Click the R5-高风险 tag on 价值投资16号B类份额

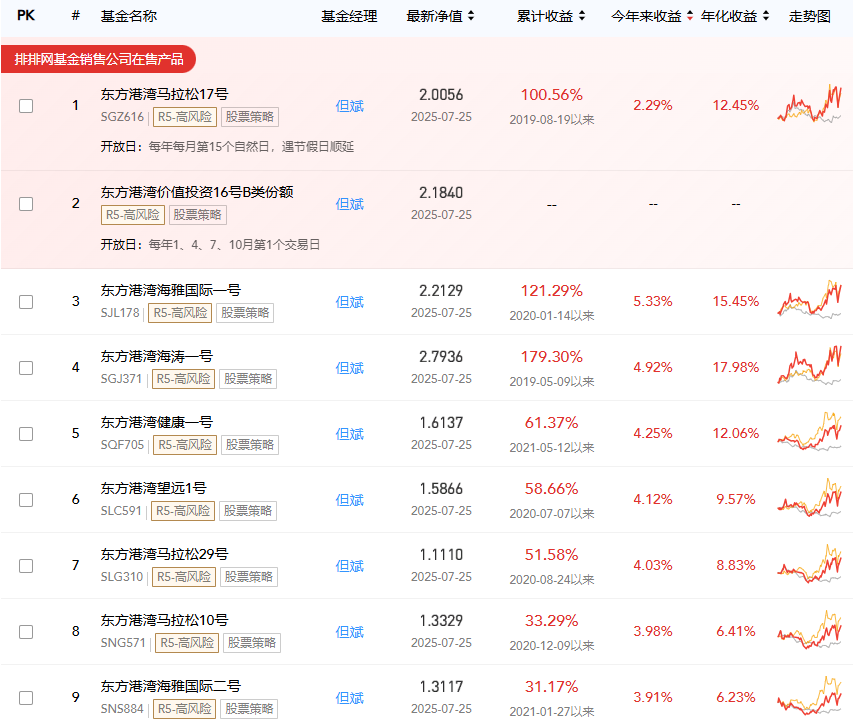click(133, 215)
